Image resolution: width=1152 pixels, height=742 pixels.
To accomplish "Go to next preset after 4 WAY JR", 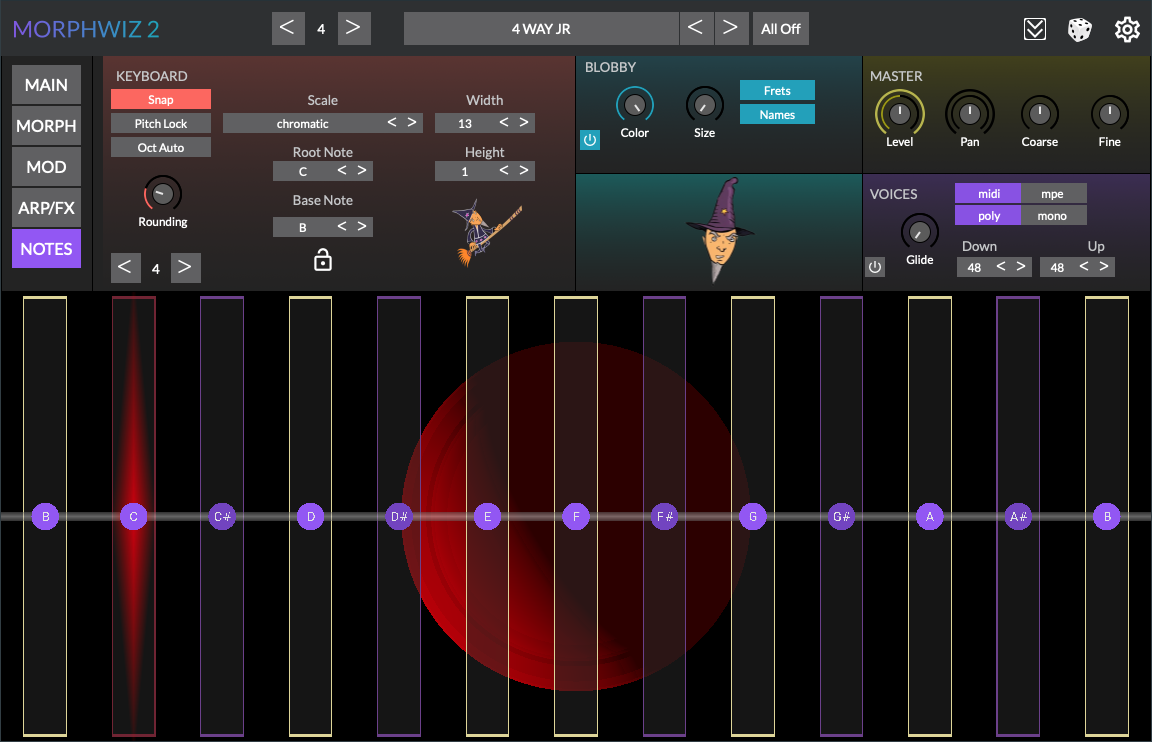I will click(731, 29).
